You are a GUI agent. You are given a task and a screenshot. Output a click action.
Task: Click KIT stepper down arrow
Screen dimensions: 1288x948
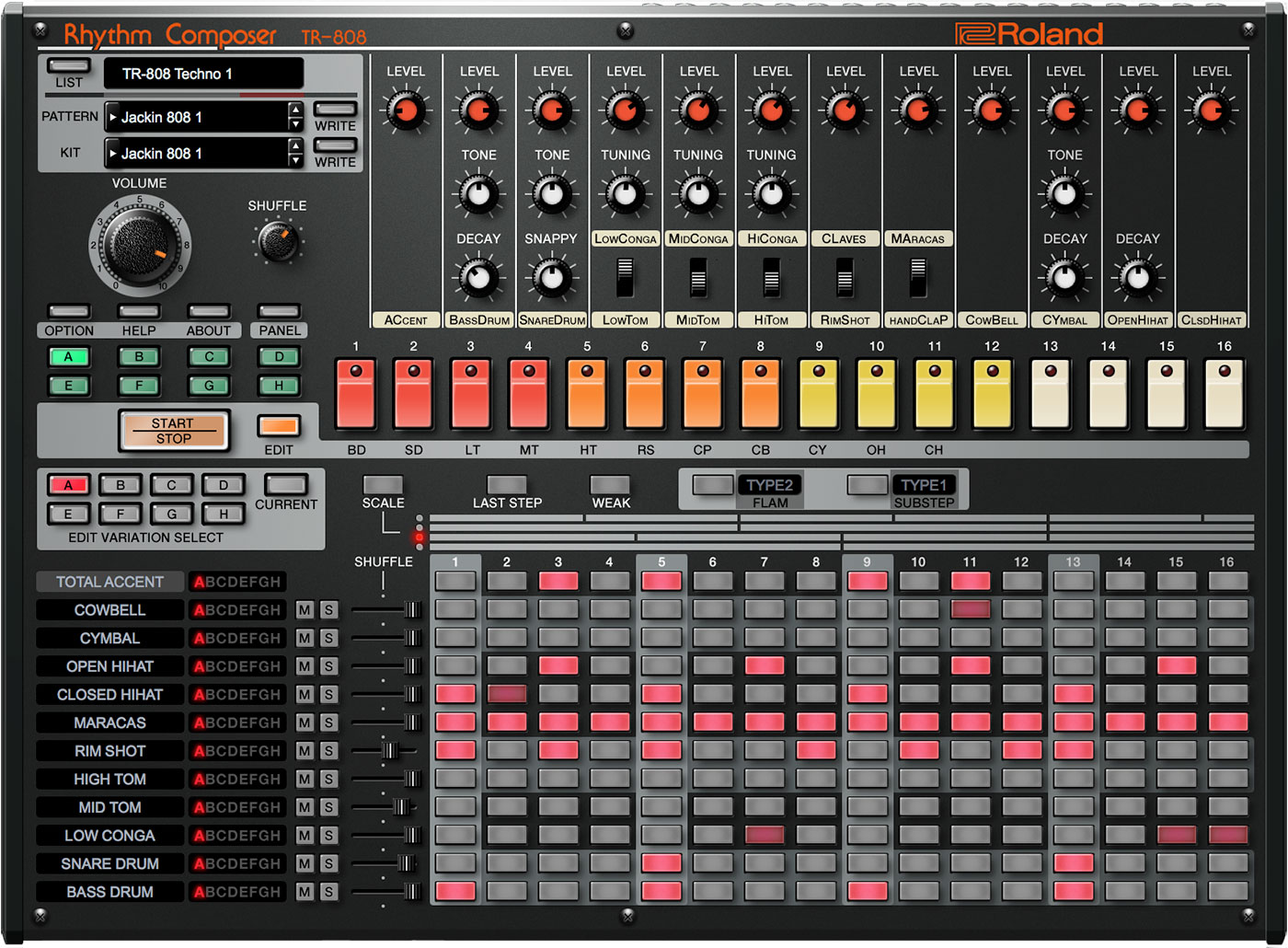coord(295,161)
